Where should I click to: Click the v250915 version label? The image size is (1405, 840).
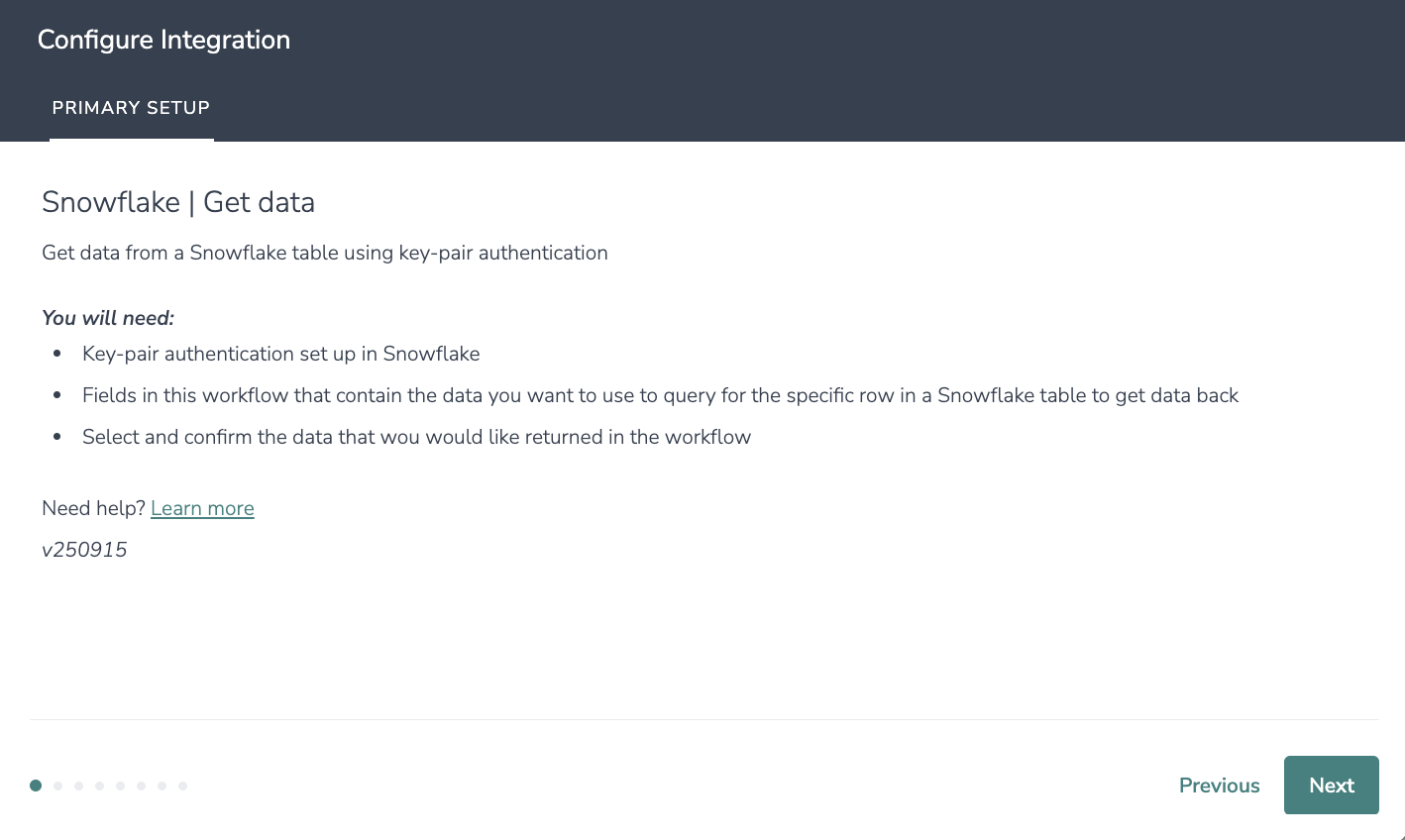[84, 550]
